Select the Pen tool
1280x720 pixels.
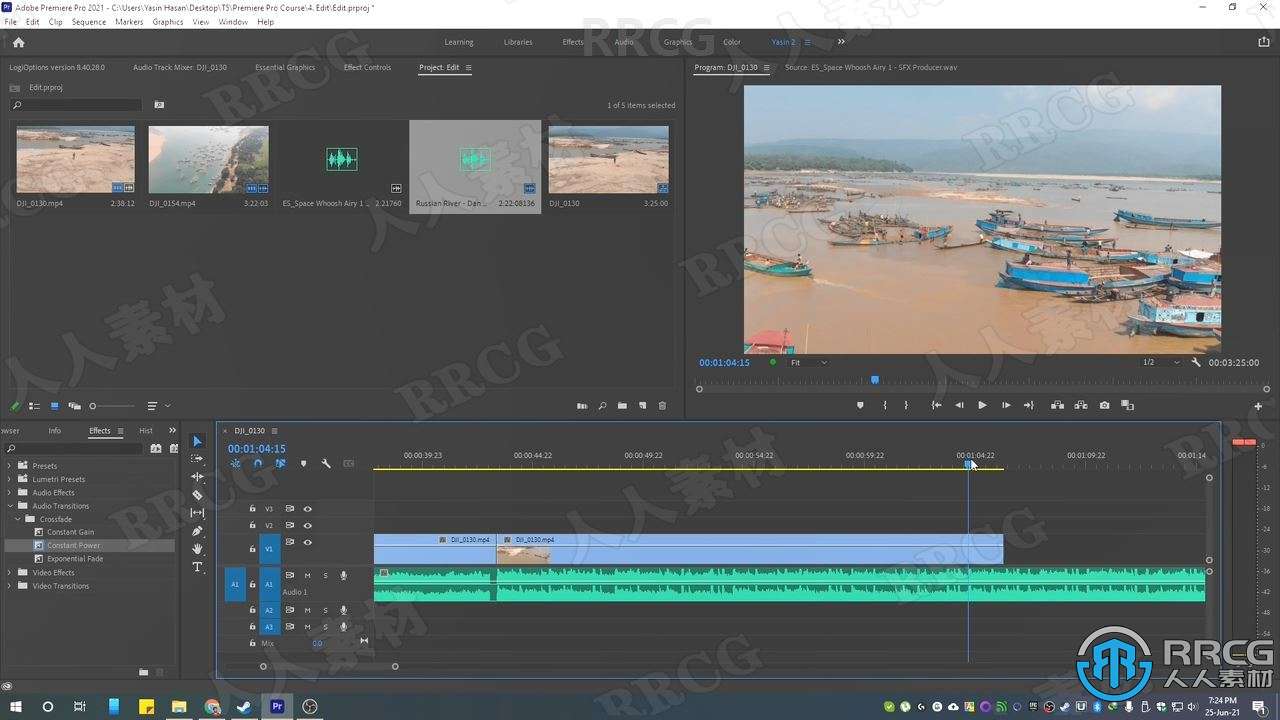point(197,531)
